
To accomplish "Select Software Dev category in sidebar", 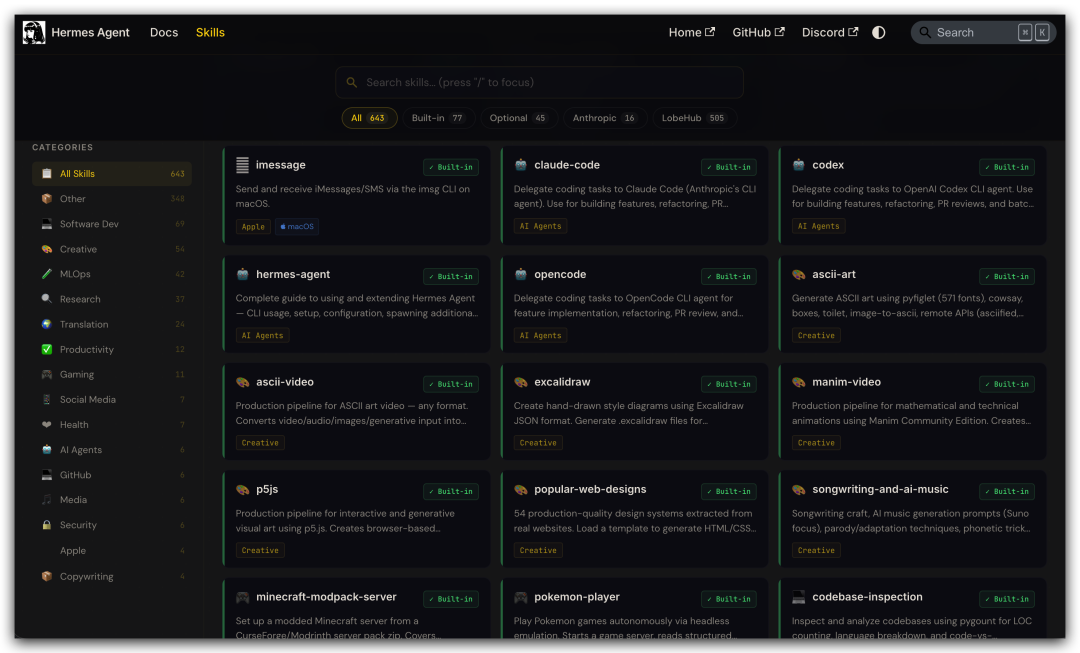I will 89,224.
